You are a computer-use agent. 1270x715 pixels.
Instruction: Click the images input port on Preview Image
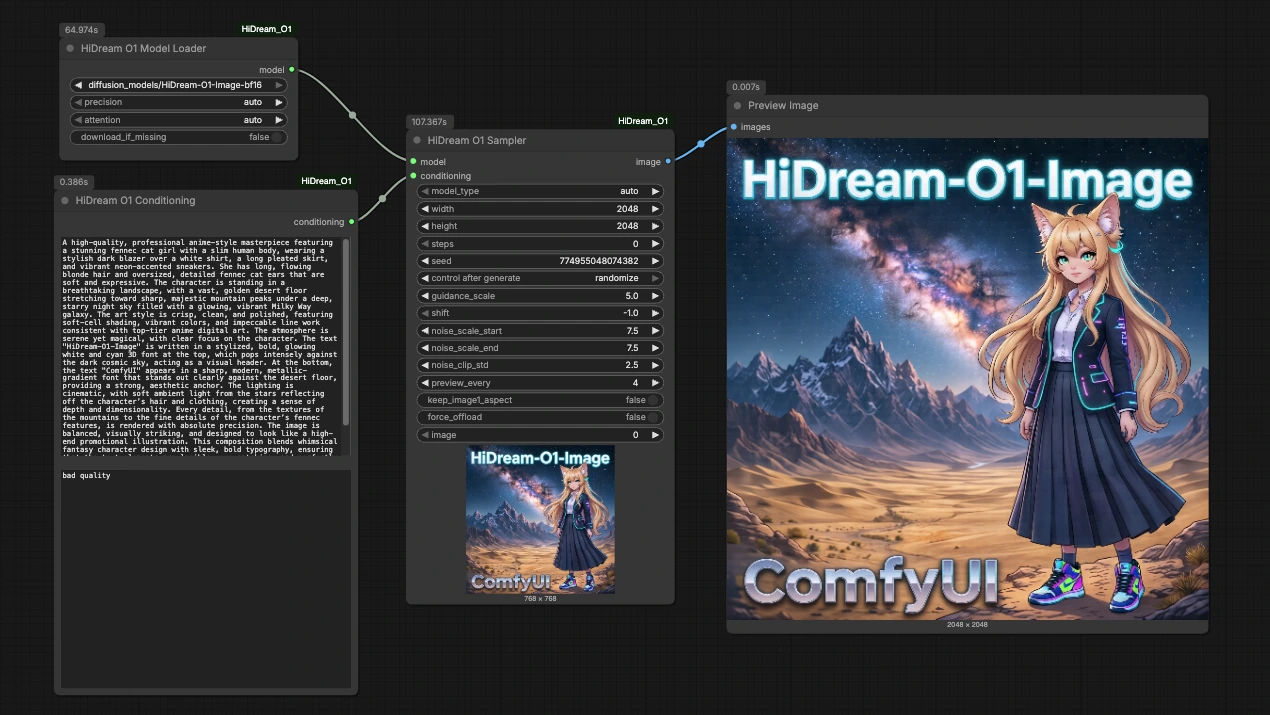[734, 127]
